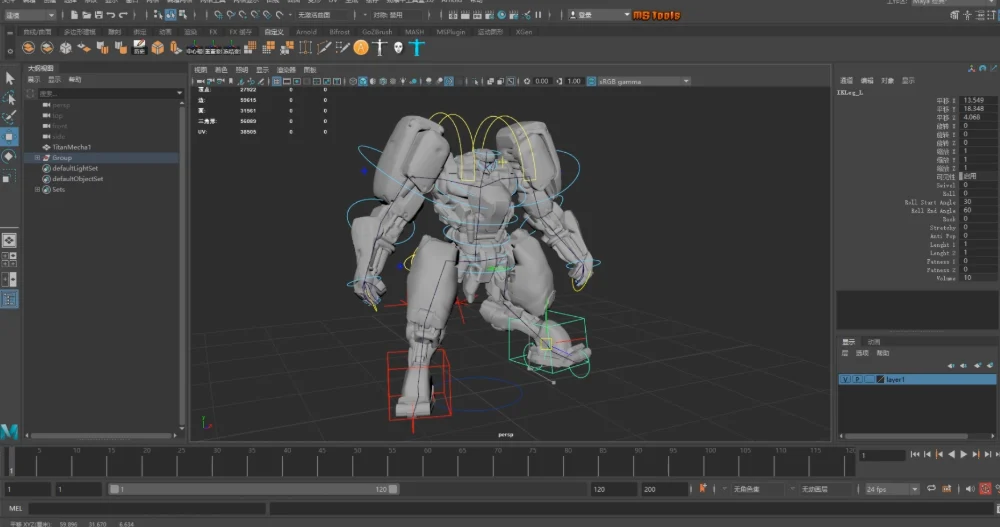The width and height of the screenshot is (1000, 527).
Task: Expand the Group node in outliner
Action: tap(37, 158)
